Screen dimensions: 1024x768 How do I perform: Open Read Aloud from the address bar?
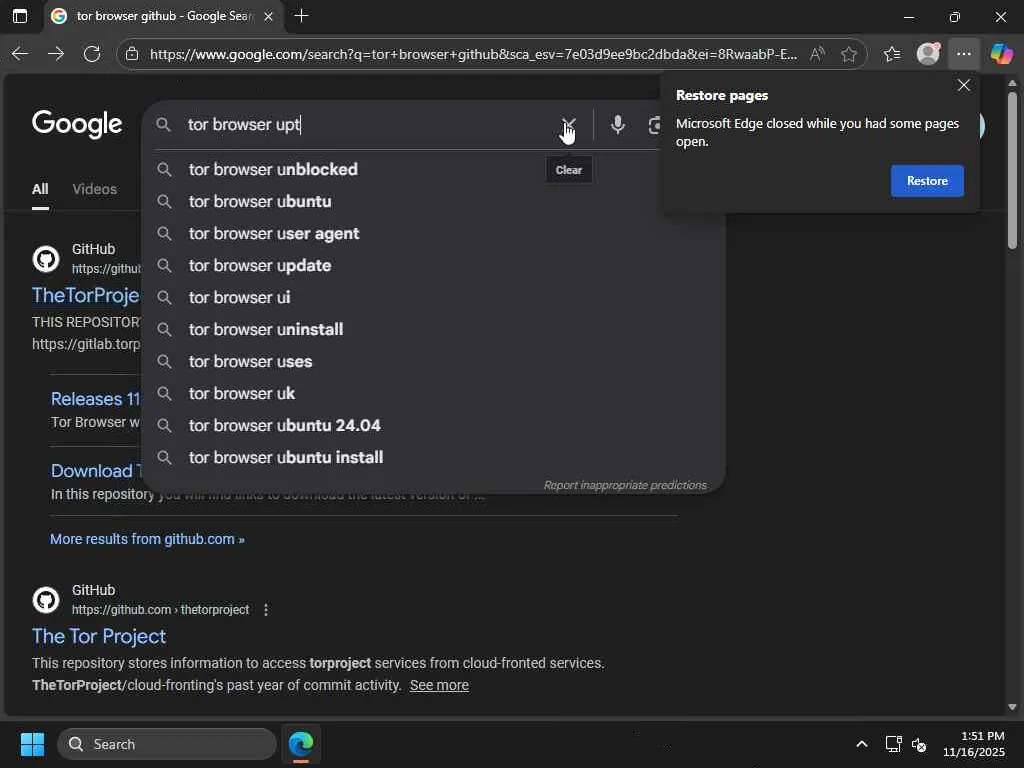[x=817, y=54]
